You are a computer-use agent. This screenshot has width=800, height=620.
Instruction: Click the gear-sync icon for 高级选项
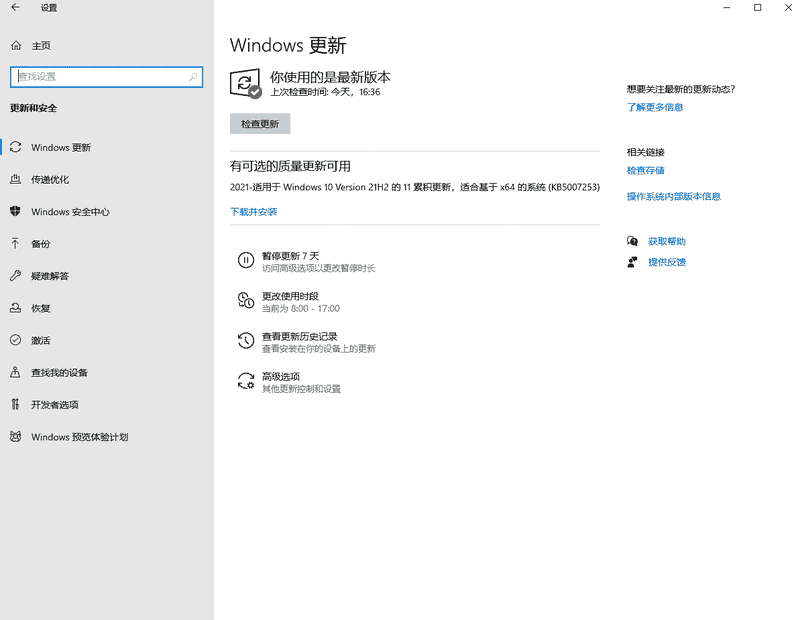[x=246, y=381]
